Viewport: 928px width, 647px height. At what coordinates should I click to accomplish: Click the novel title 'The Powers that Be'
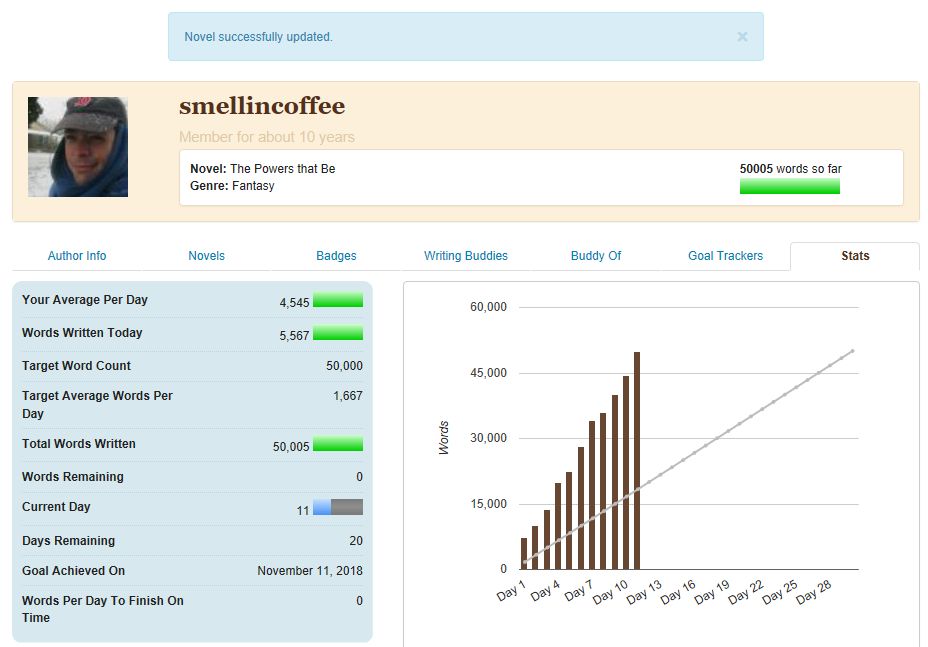pos(282,169)
